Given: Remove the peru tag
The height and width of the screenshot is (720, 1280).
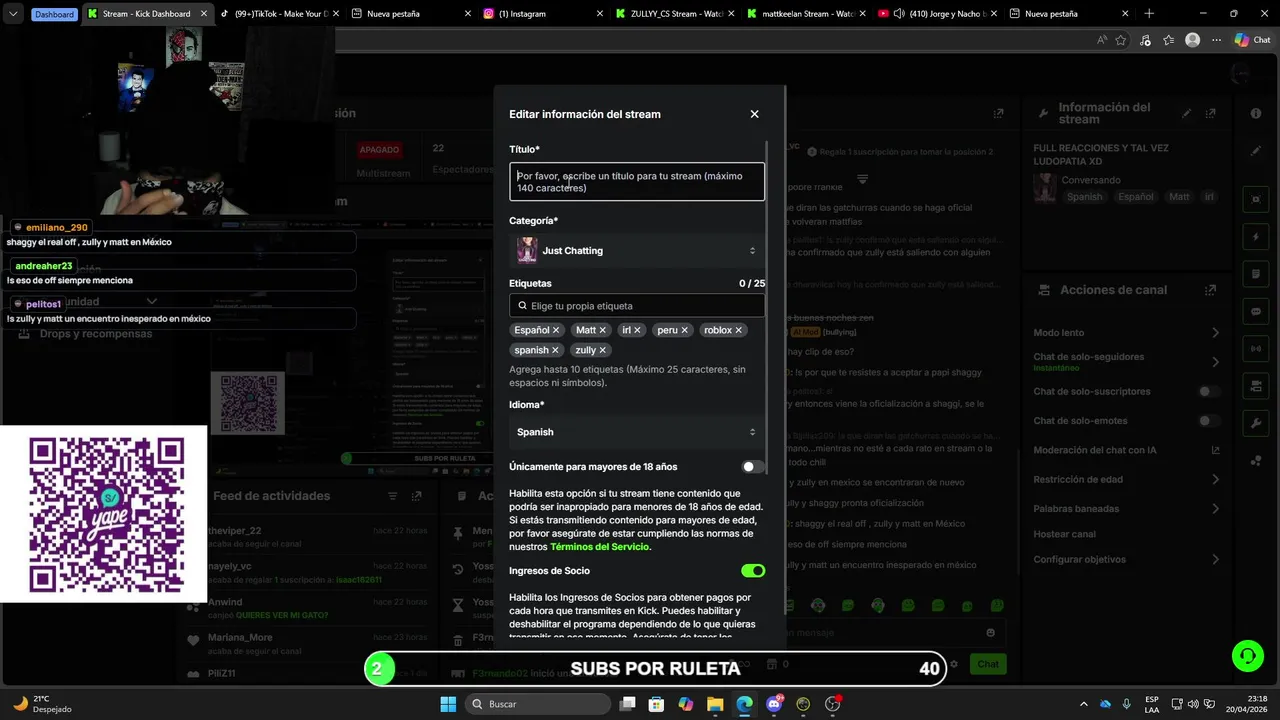Looking at the screenshot, I should (x=685, y=330).
